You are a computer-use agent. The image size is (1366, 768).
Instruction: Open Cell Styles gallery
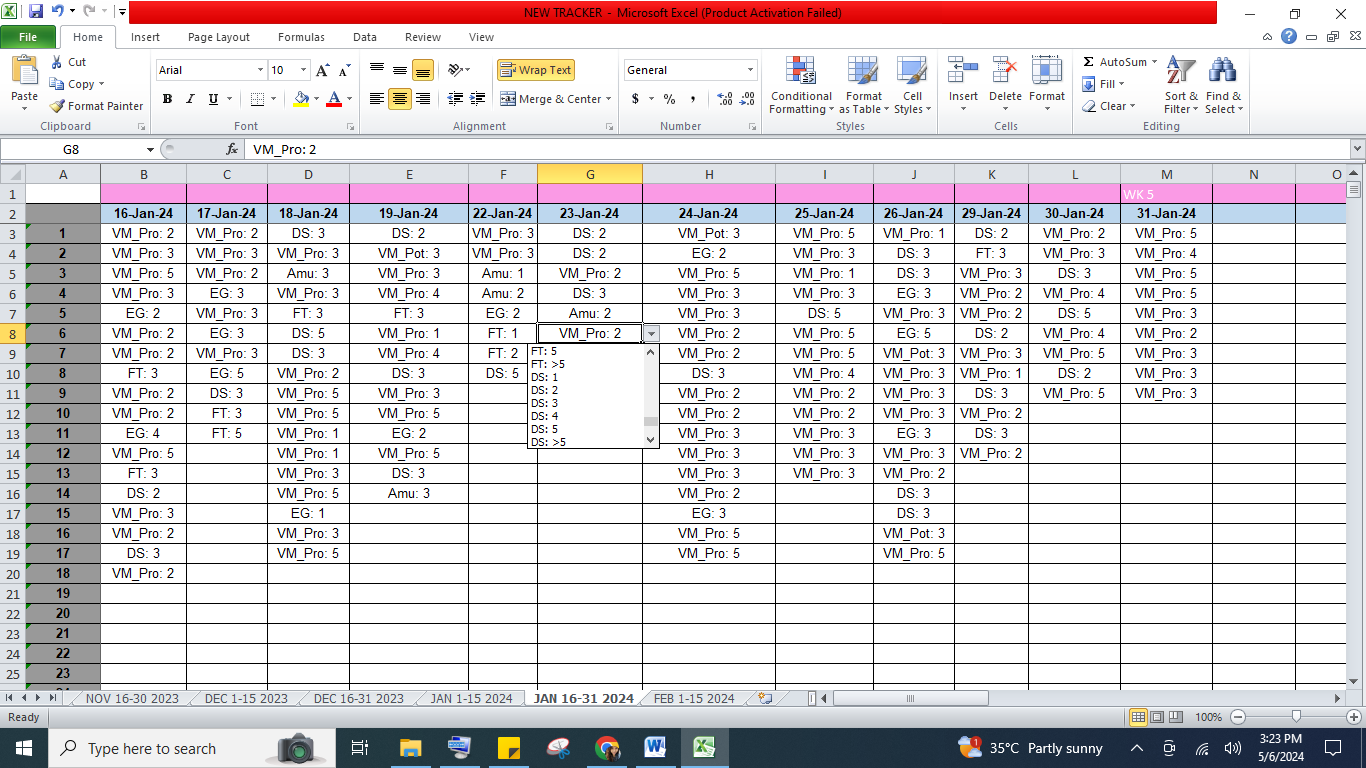click(x=911, y=86)
